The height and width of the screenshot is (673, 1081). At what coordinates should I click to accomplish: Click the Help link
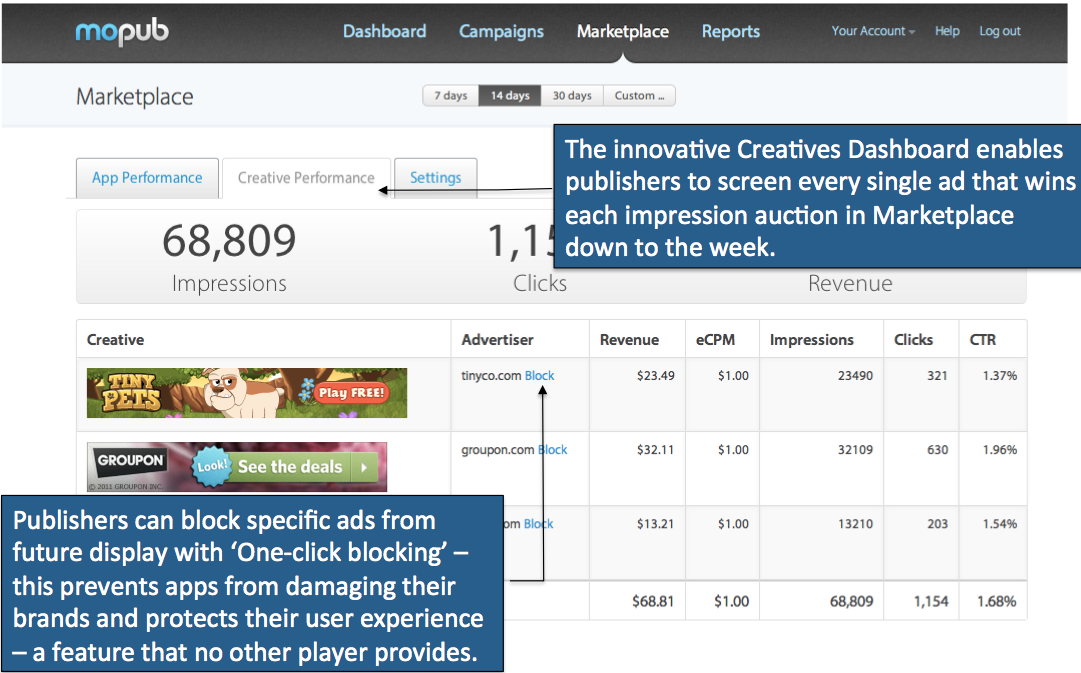coord(947,31)
